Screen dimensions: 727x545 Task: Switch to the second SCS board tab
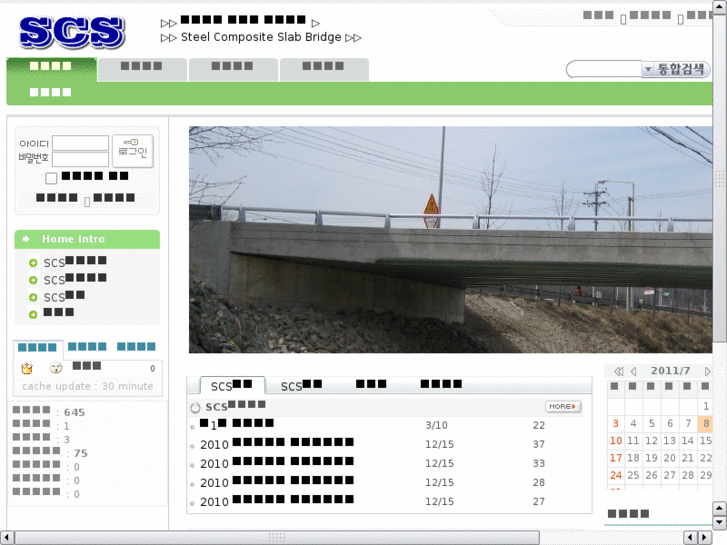(x=301, y=386)
